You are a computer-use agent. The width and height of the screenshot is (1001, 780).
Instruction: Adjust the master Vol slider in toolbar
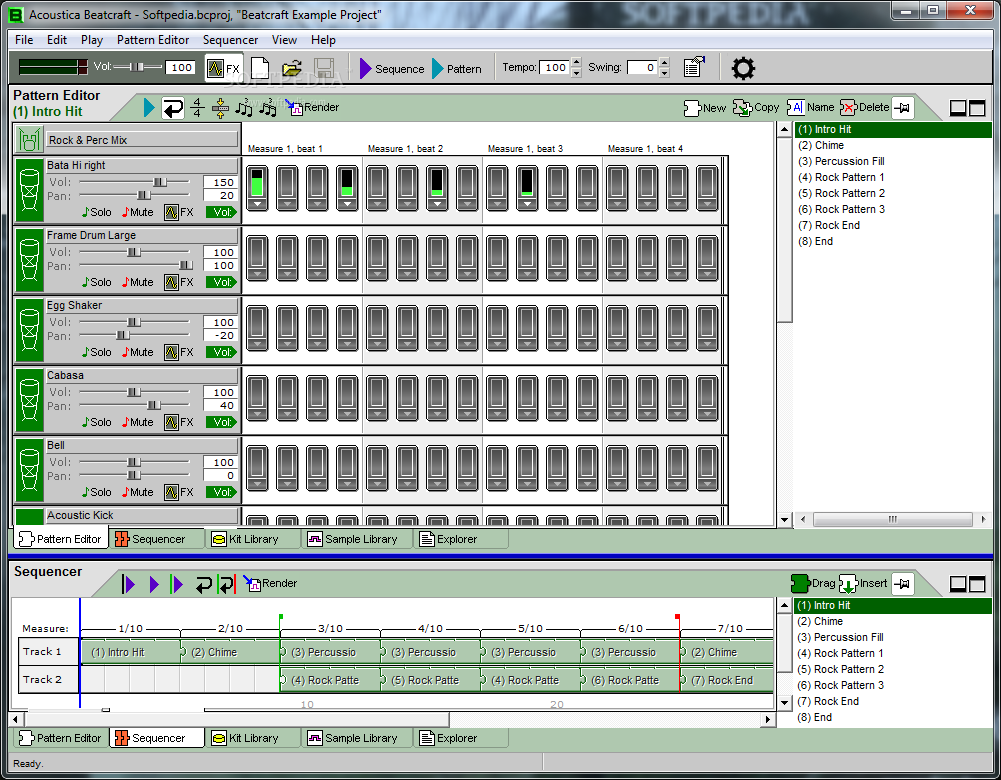pyautogui.click(x=137, y=67)
